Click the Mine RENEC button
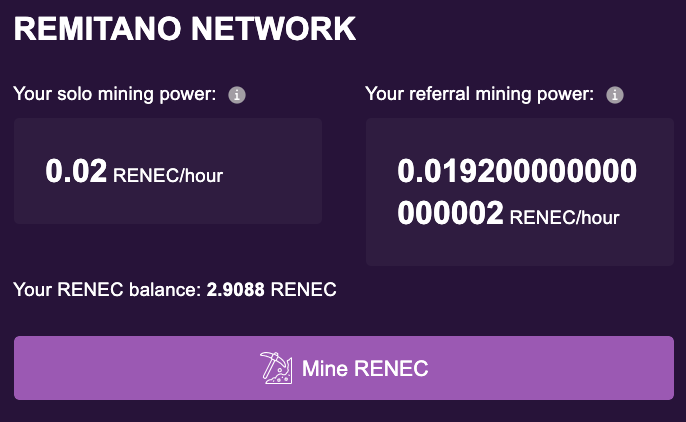 click(x=344, y=368)
